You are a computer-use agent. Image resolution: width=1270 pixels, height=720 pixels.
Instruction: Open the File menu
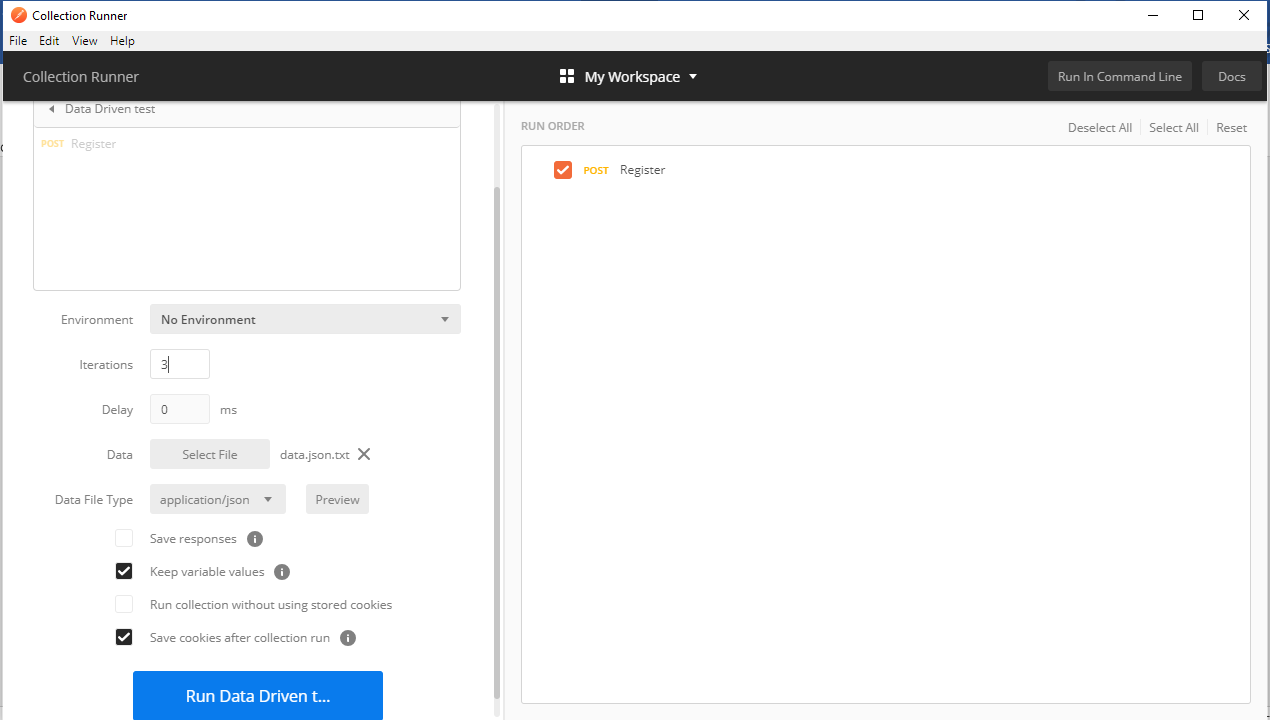point(17,40)
